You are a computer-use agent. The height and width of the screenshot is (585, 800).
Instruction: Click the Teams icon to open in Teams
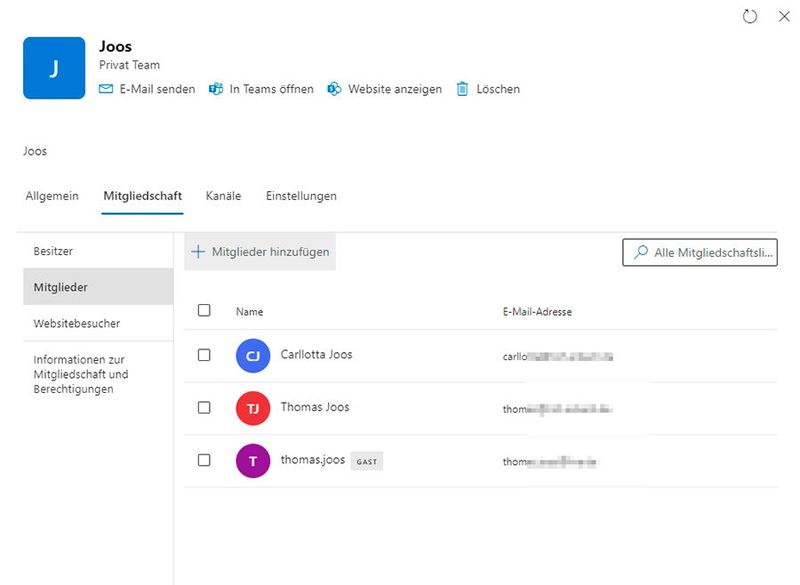[x=216, y=89]
